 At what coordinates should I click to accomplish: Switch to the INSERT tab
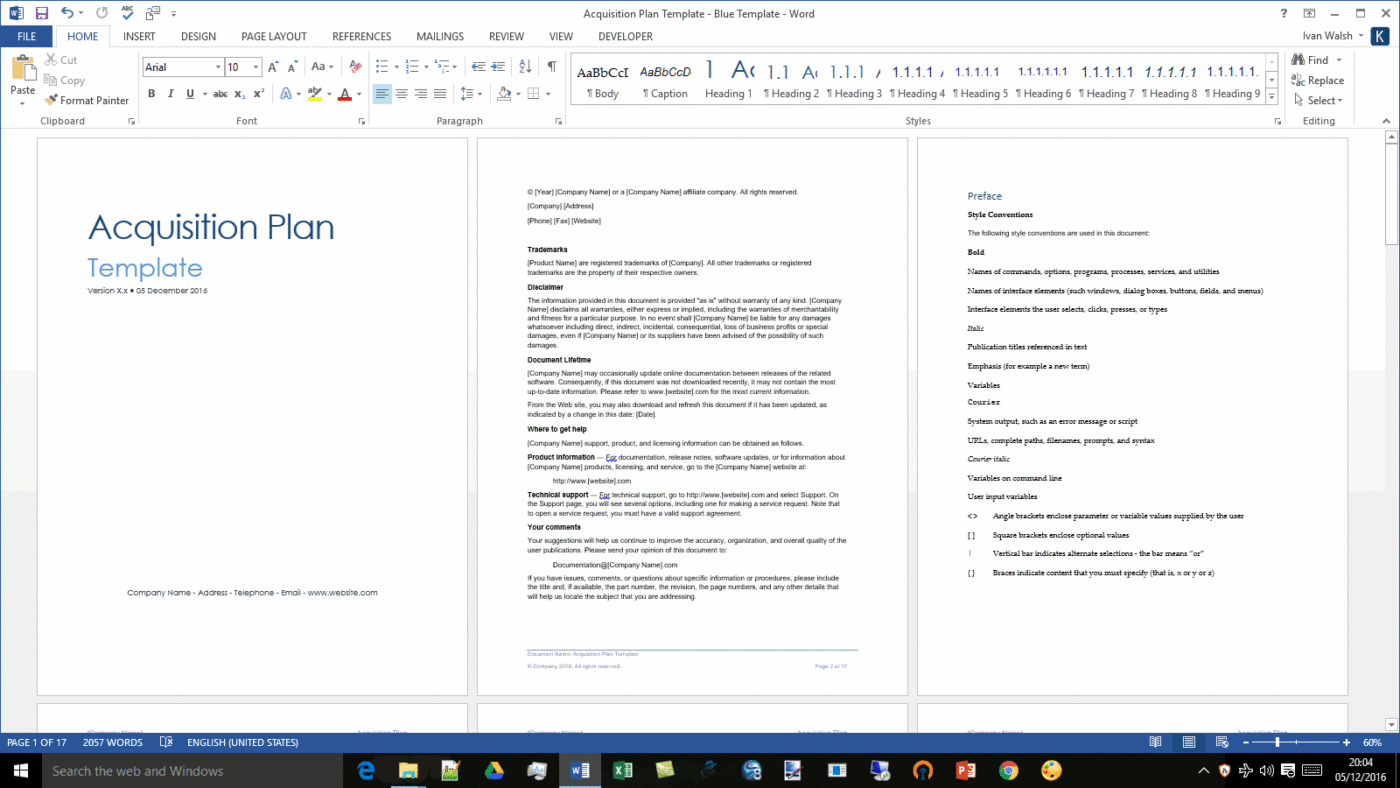139,36
